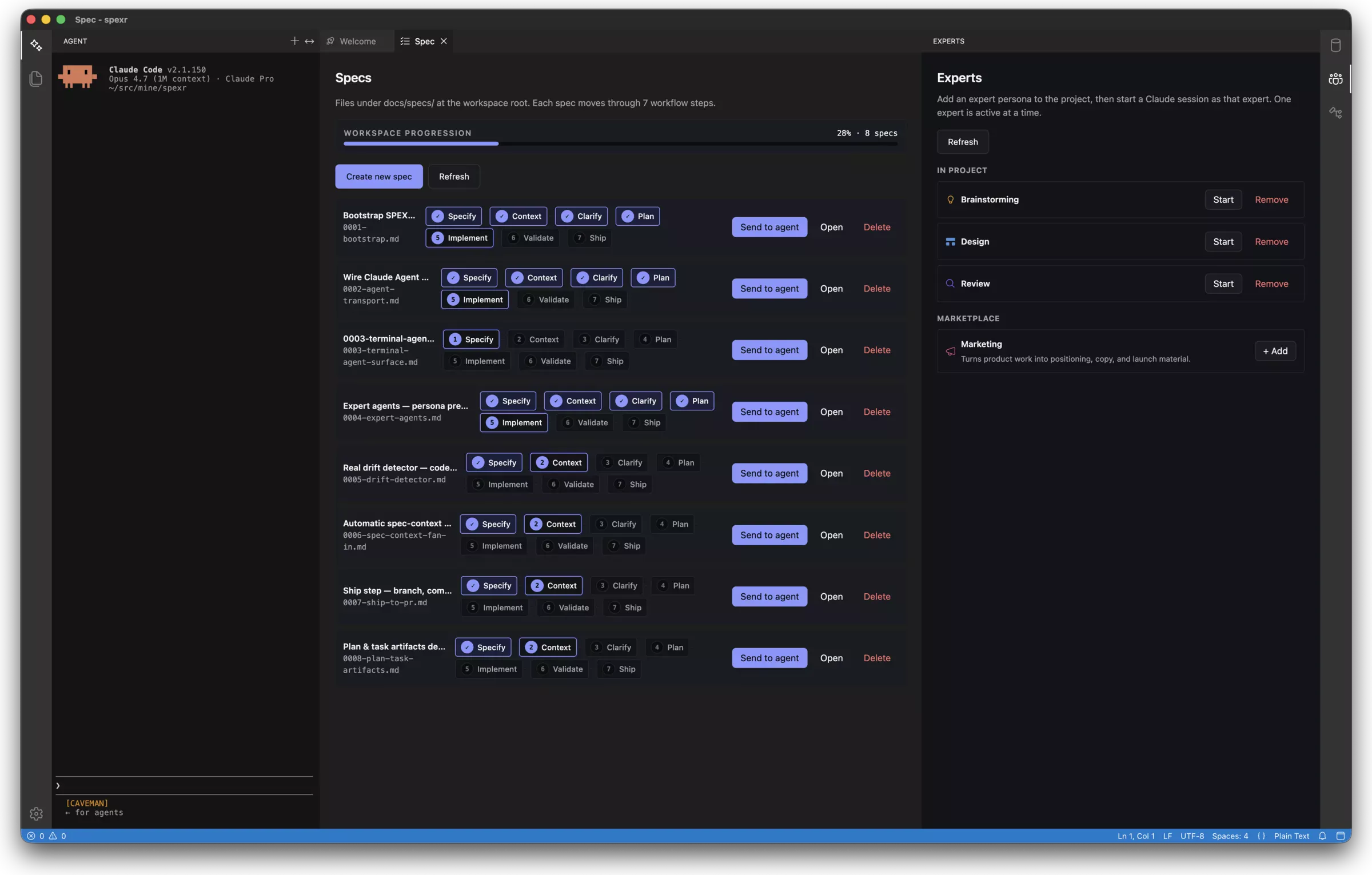Open the errors count in status bar
This screenshot has width=1372, height=875.
[35, 836]
